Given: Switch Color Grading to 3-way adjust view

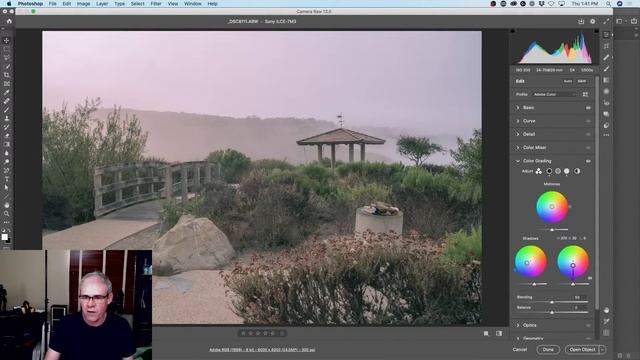Looking at the screenshot, I should coord(539,171).
